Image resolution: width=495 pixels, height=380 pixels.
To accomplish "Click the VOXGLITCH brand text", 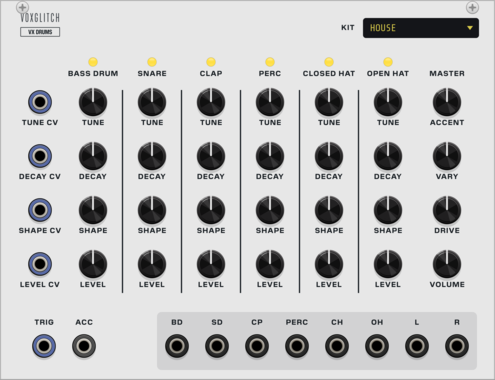I will (x=40, y=18).
